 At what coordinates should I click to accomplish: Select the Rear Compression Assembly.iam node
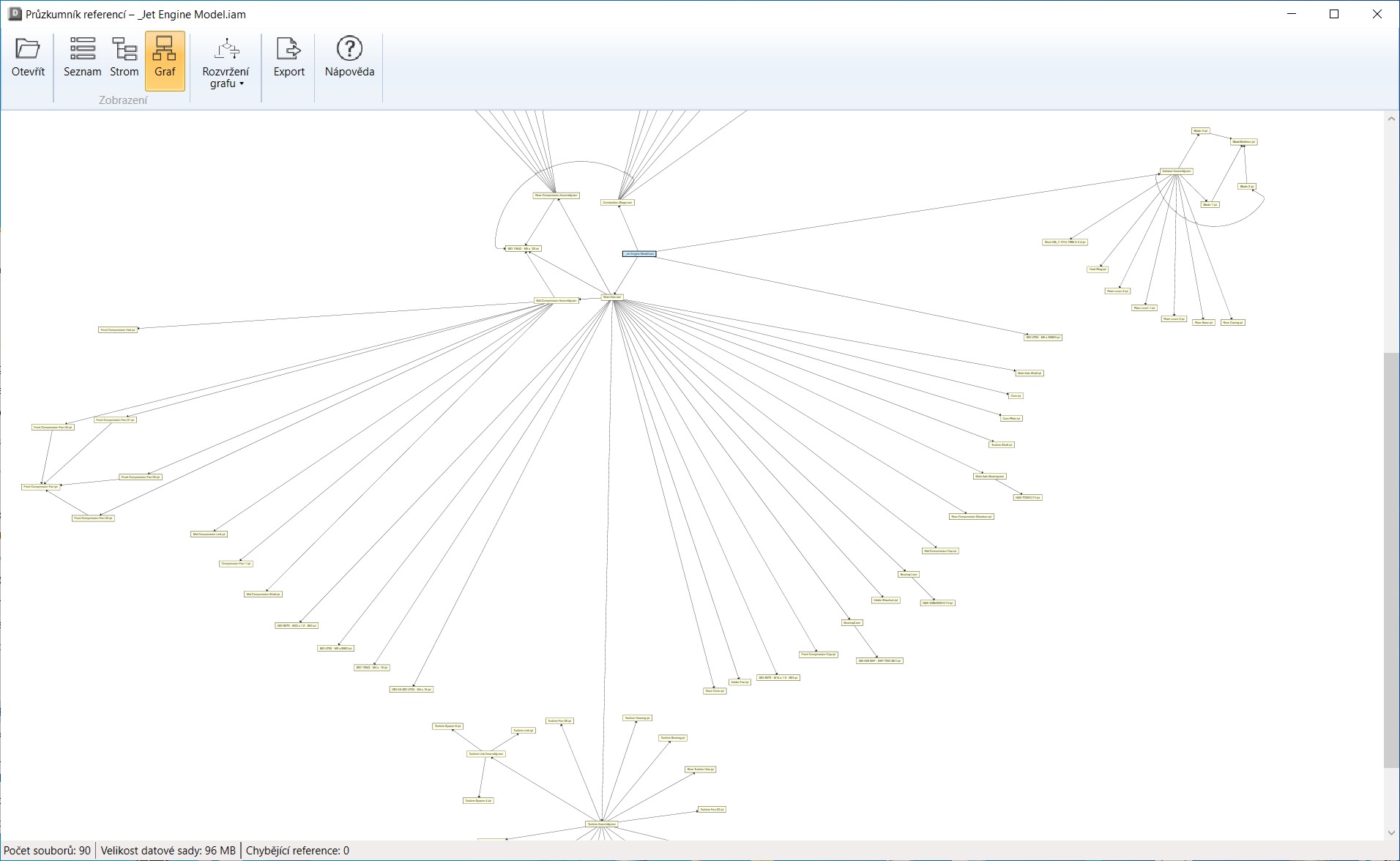[556, 195]
